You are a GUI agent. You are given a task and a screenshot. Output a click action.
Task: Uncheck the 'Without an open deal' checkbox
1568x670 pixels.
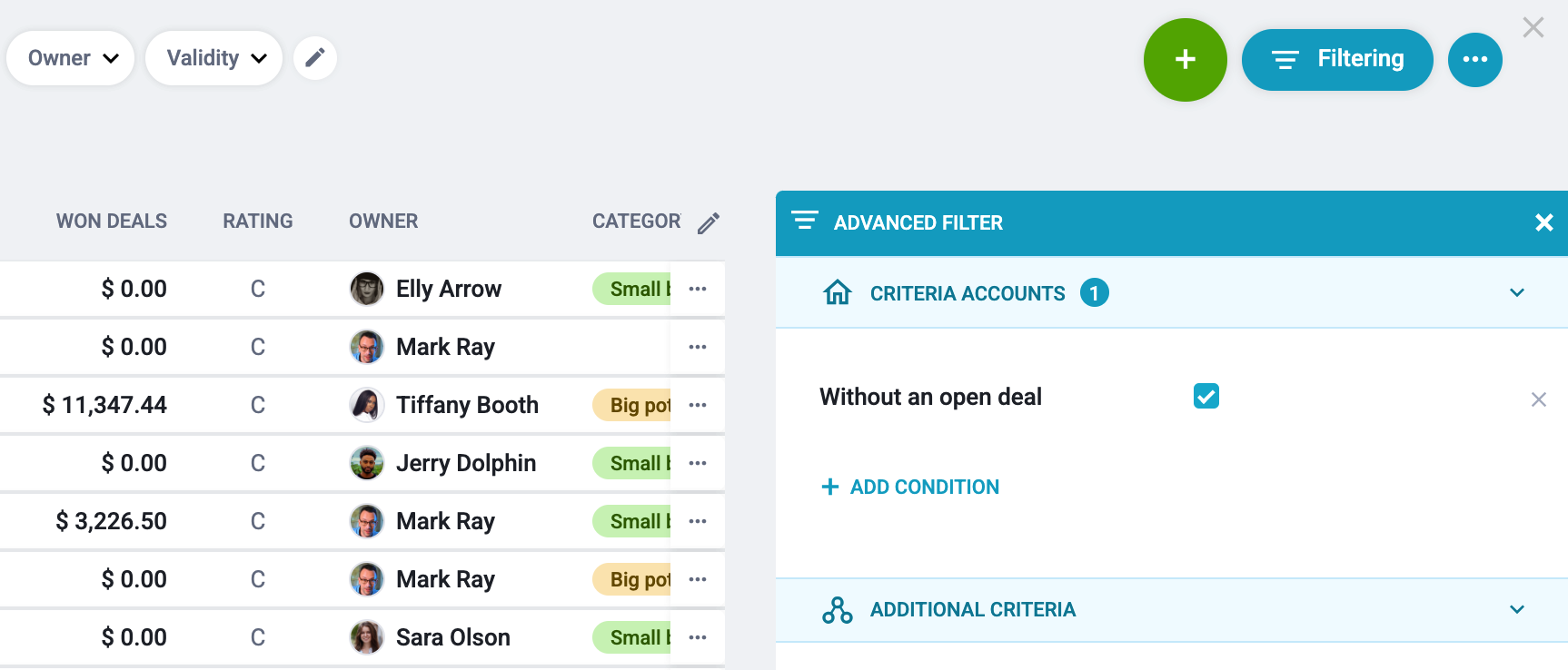[x=1206, y=396]
